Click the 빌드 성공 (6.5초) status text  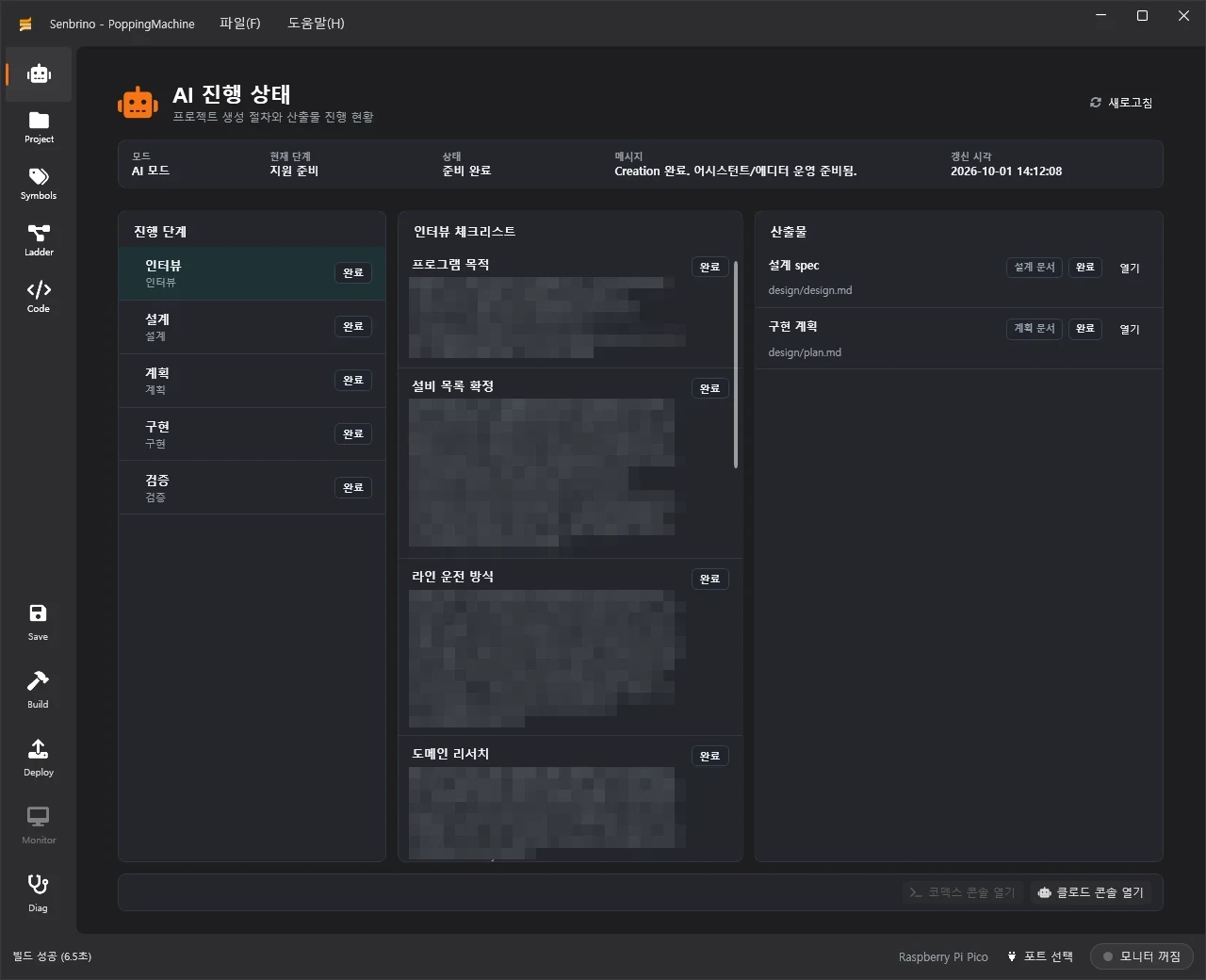coord(53,956)
